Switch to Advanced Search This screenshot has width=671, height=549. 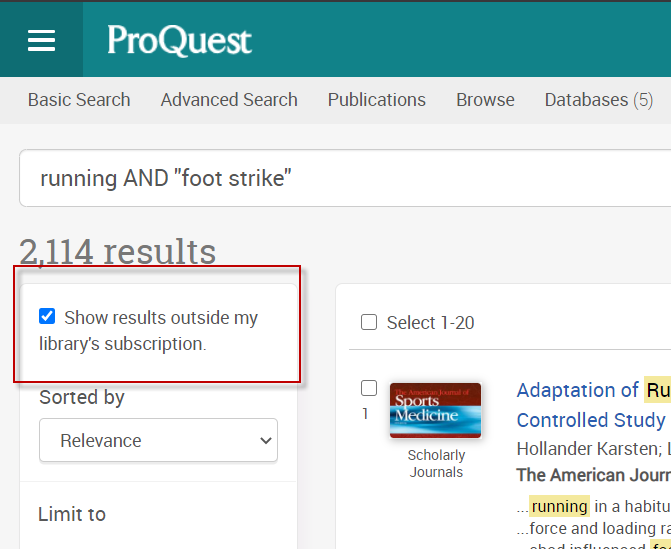tap(229, 100)
